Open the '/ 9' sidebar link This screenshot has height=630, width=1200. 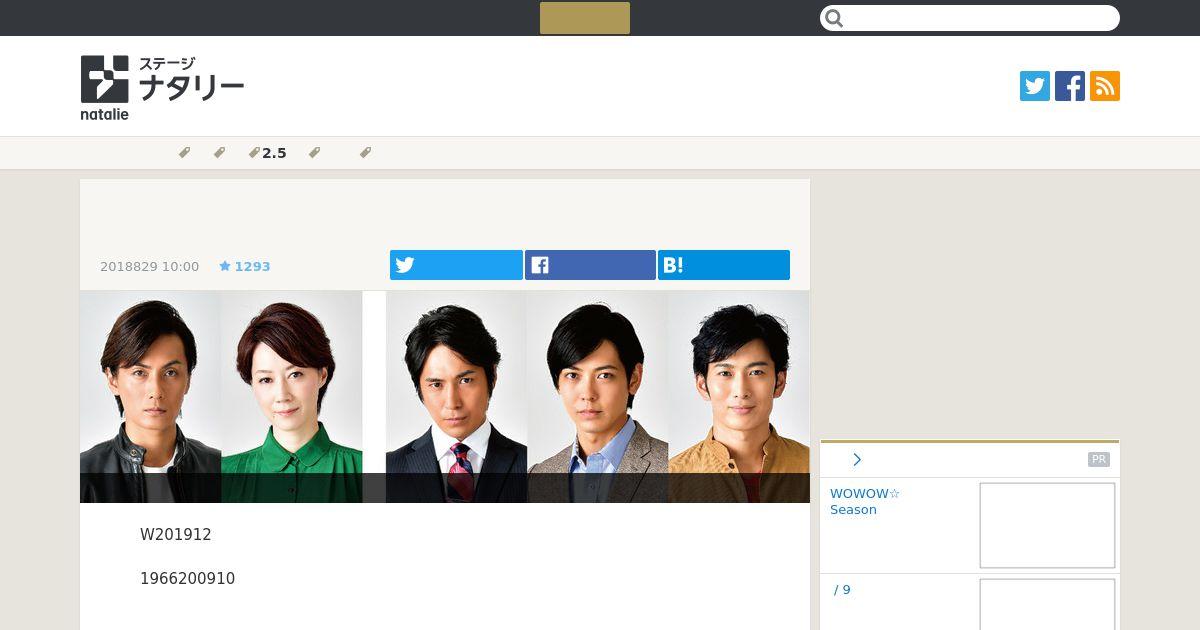843,590
